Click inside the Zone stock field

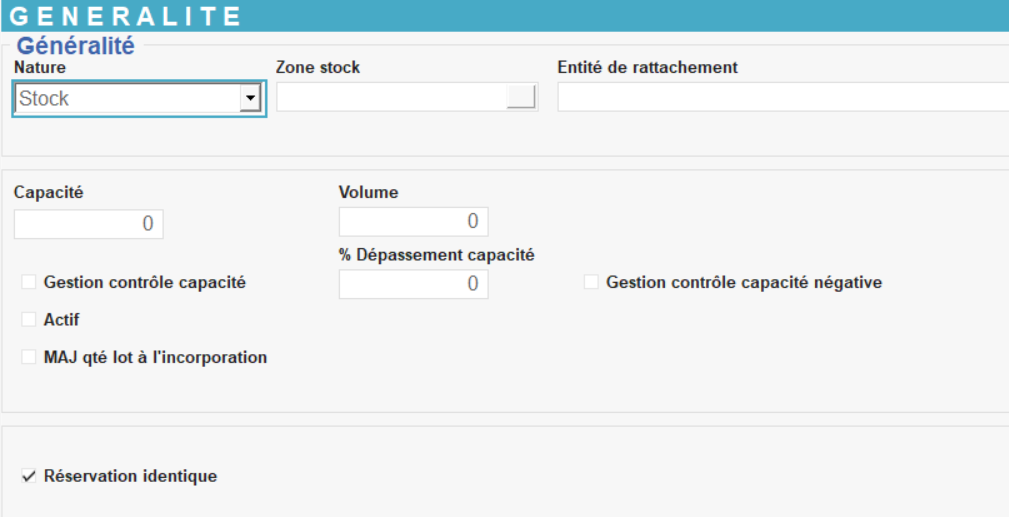[390, 97]
